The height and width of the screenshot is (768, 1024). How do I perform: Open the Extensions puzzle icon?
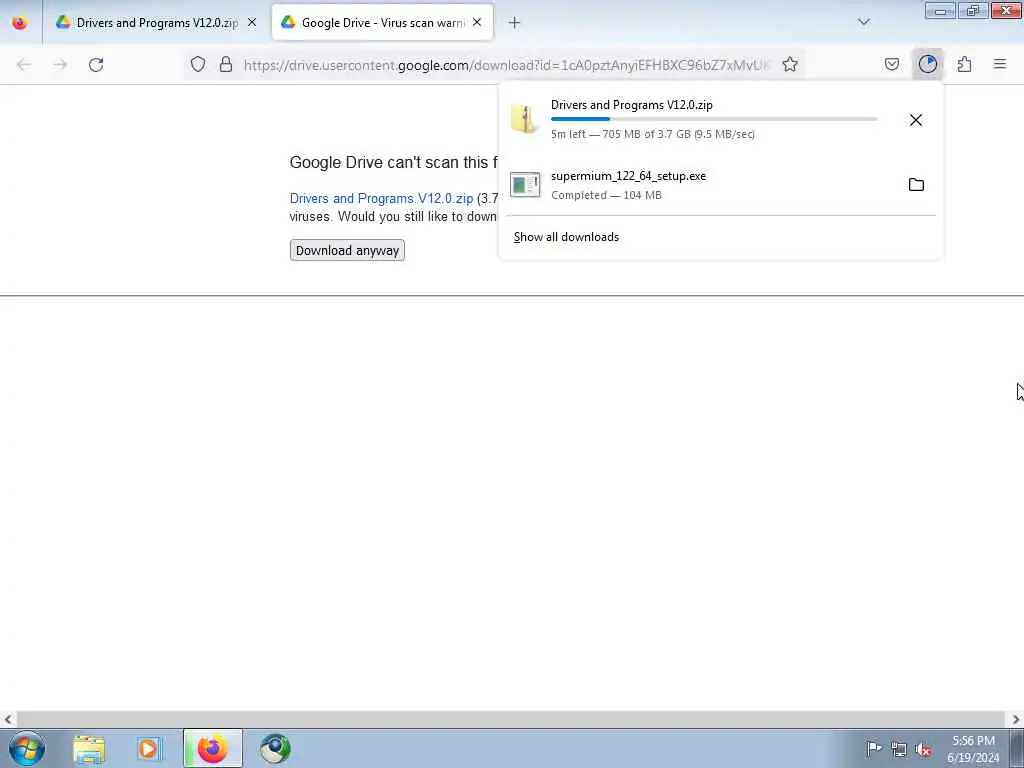tap(965, 64)
